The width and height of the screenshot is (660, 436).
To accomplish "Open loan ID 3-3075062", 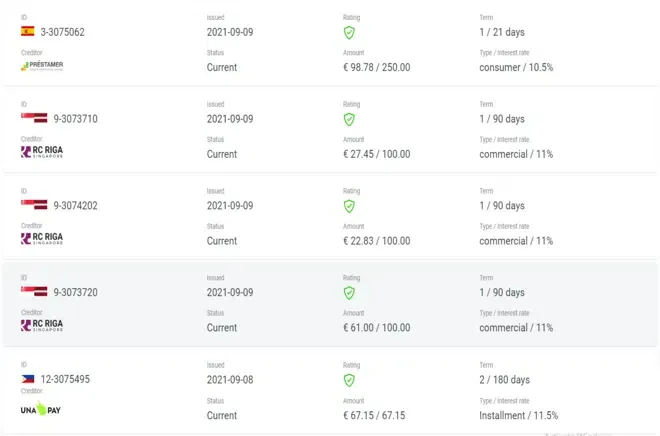I will click(x=62, y=32).
